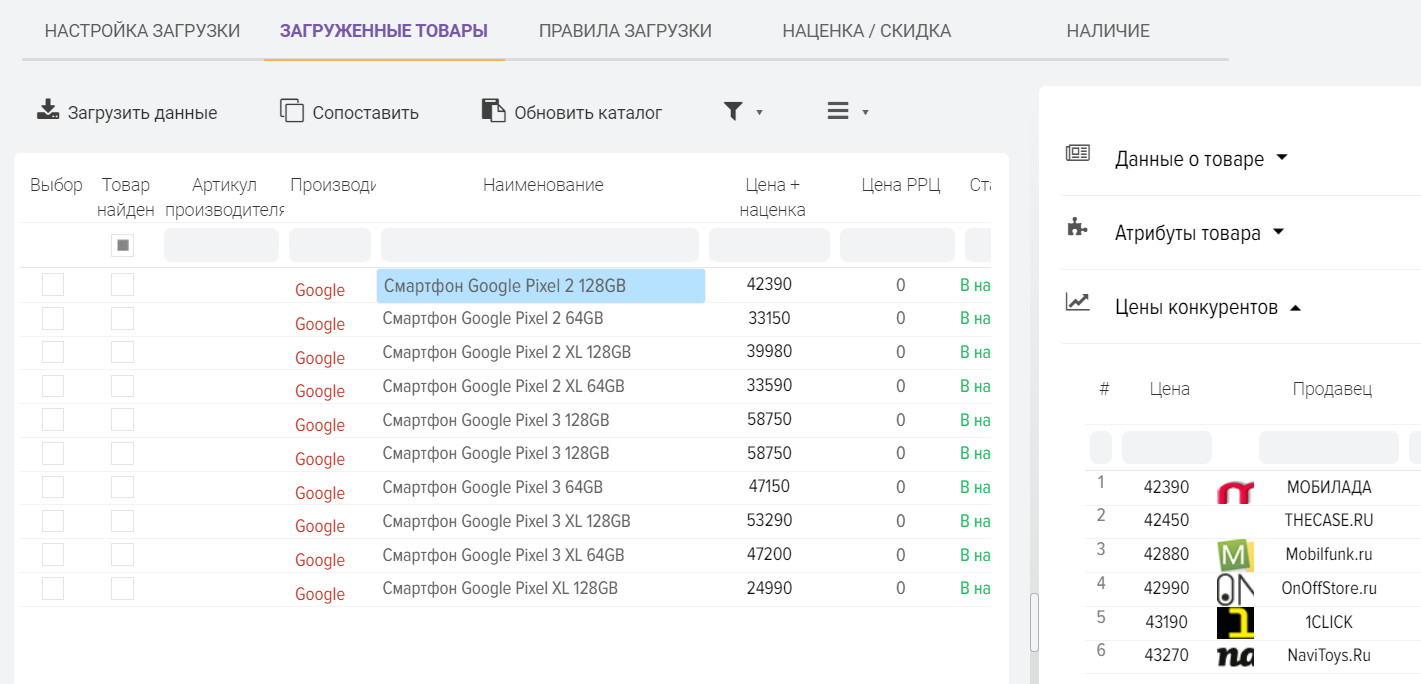1421x684 pixels.
Task: Tick Выбор checkbox for Google Pixel 2 128GB
Action: tap(53, 285)
